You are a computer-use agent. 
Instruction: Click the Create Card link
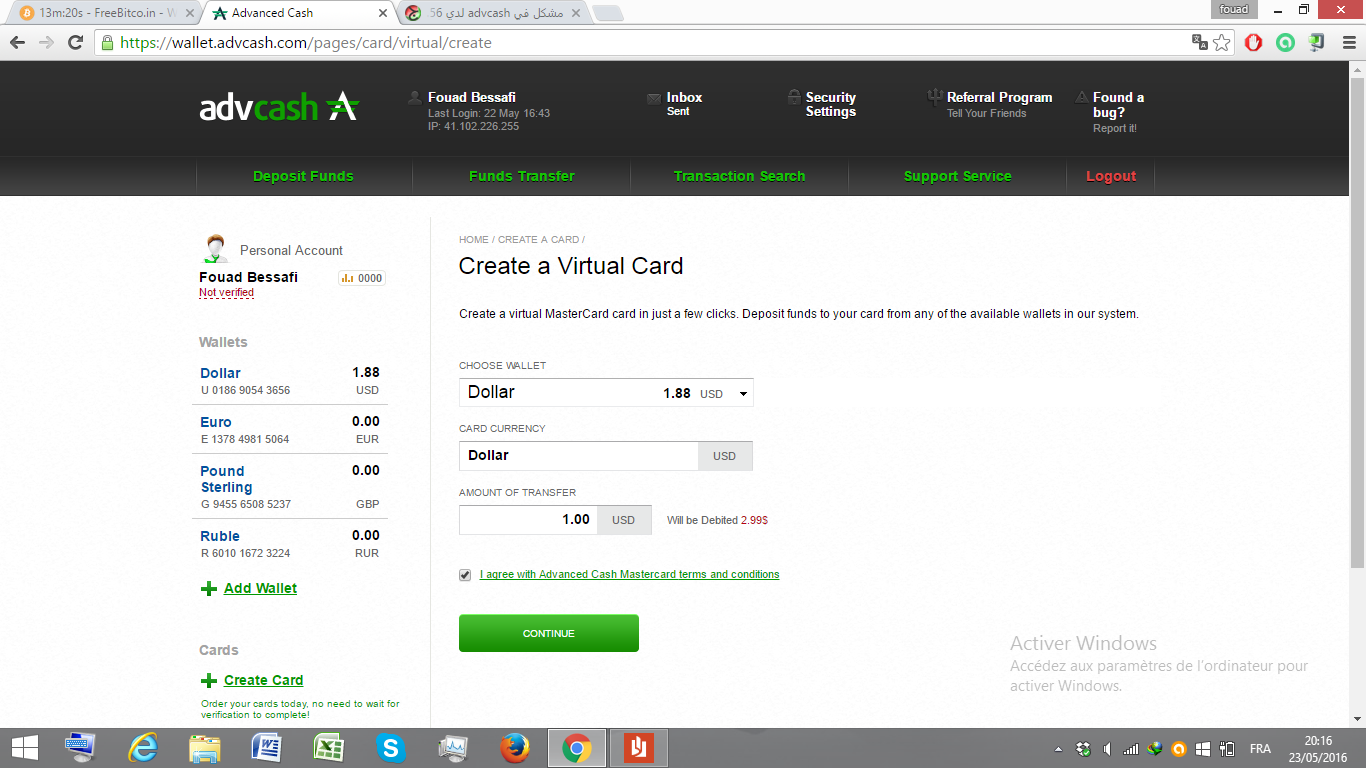(263, 681)
